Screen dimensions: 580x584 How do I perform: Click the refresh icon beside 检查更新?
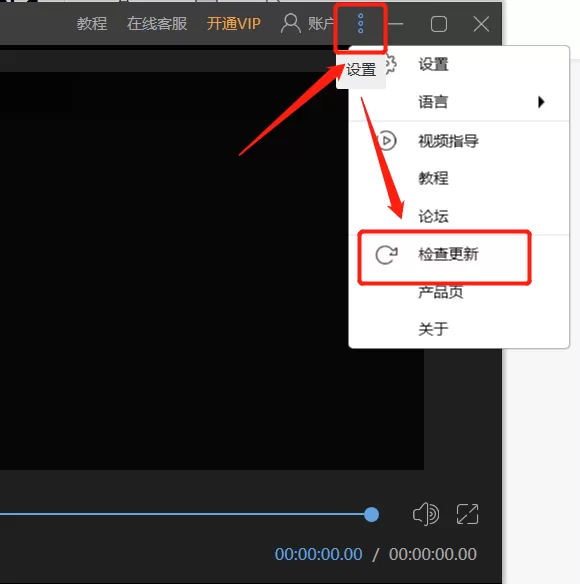tap(386, 255)
